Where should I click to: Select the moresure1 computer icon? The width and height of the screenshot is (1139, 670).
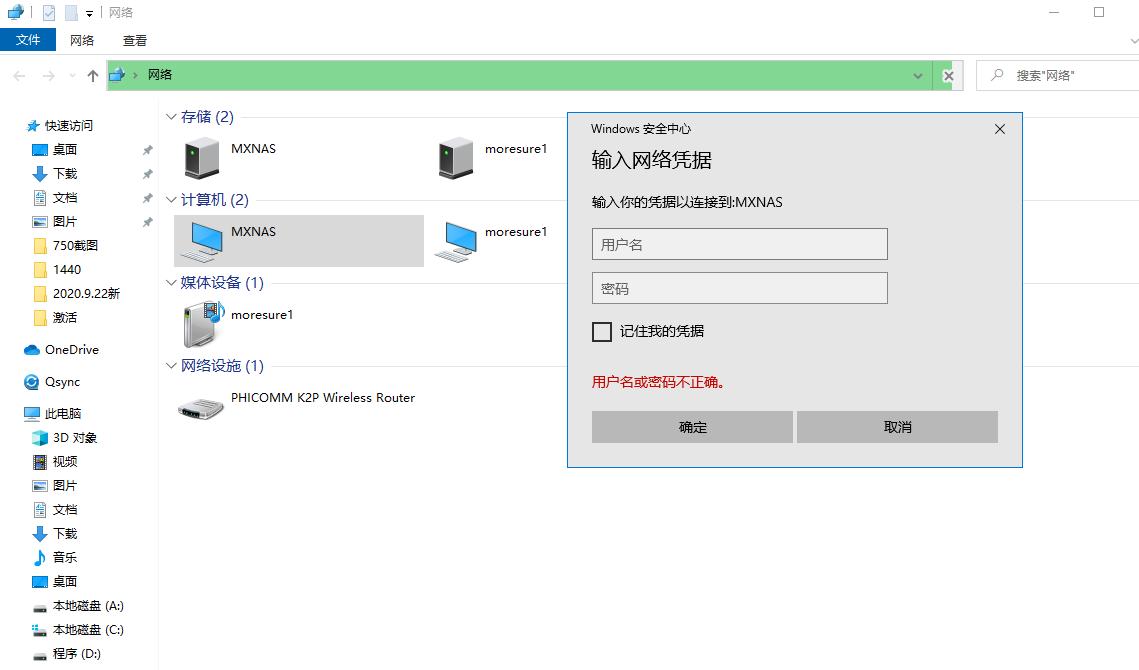click(x=455, y=241)
